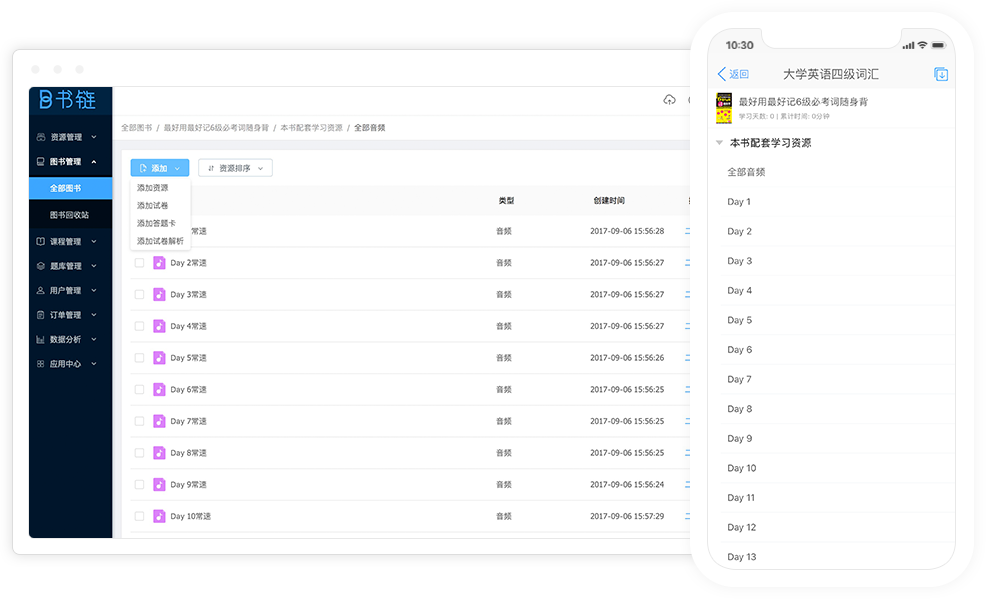Click the Day 8常速 audio file icon
The height and width of the screenshot is (599, 986).
(159, 453)
